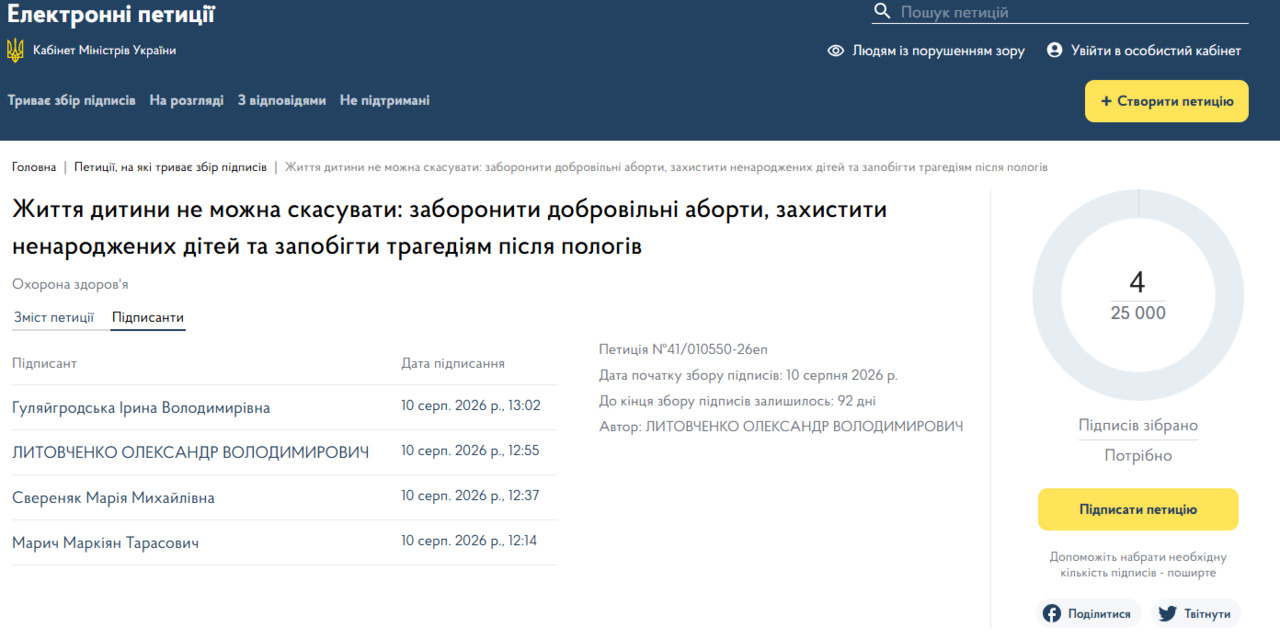The image size is (1280, 639).
Task: Click the date 10 серп. 2026 р., 13:02
Action: tap(471, 405)
